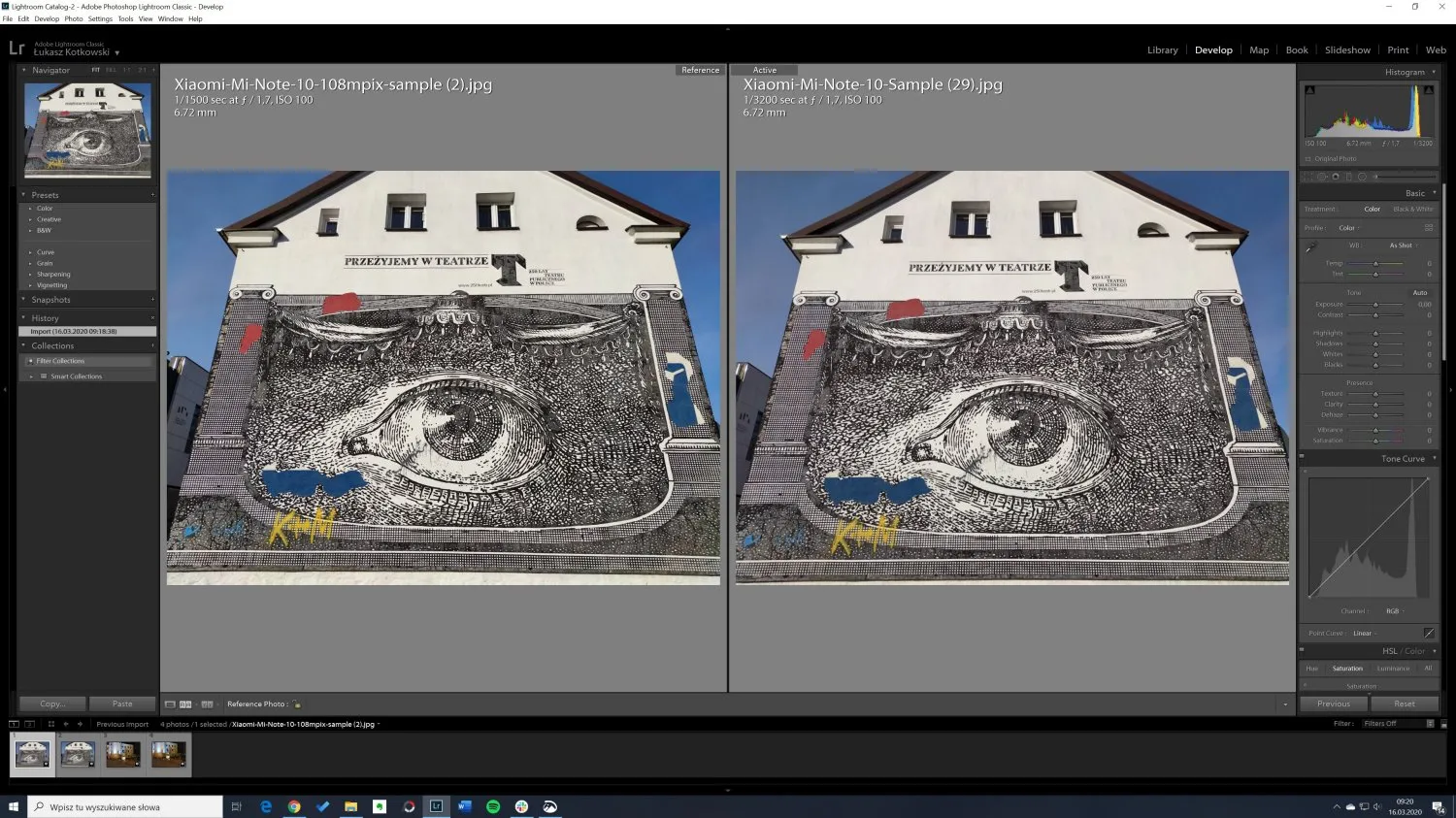Expand the Vignetting presets group

point(30,285)
